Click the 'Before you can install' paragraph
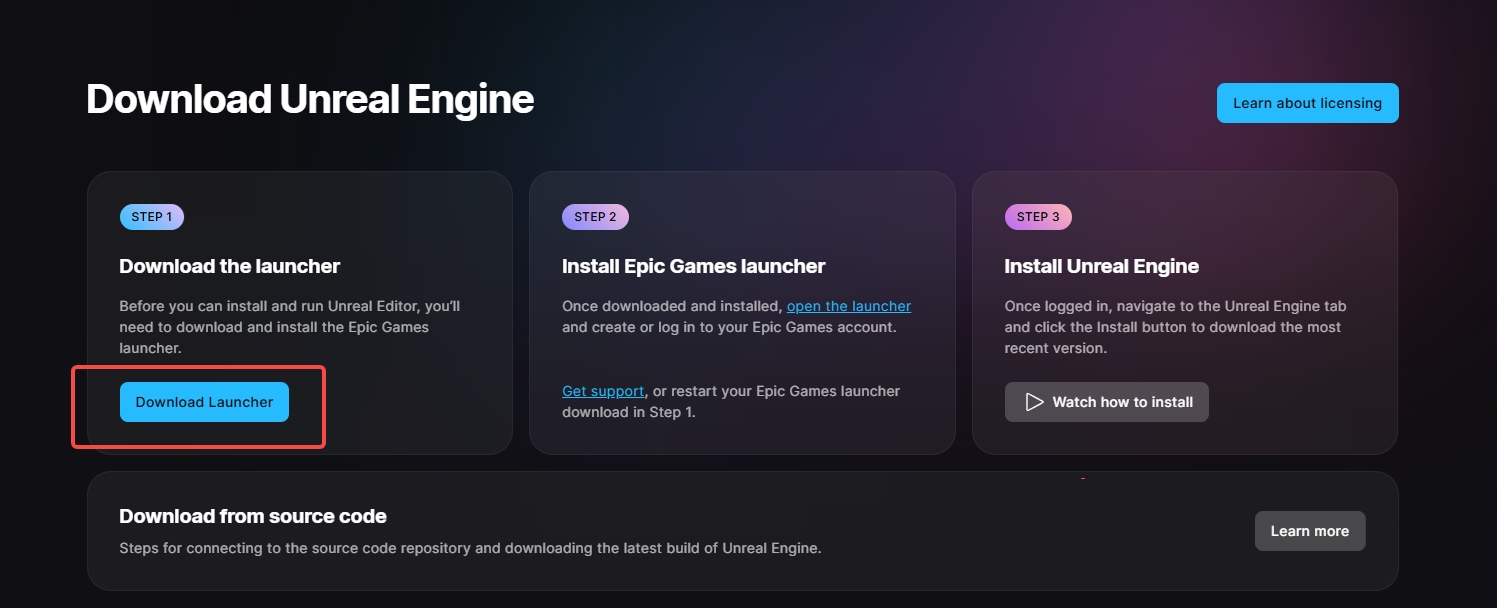Image resolution: width=1497 pixels, height=608 pixels. pyautogui.click(x=290, y=327)
